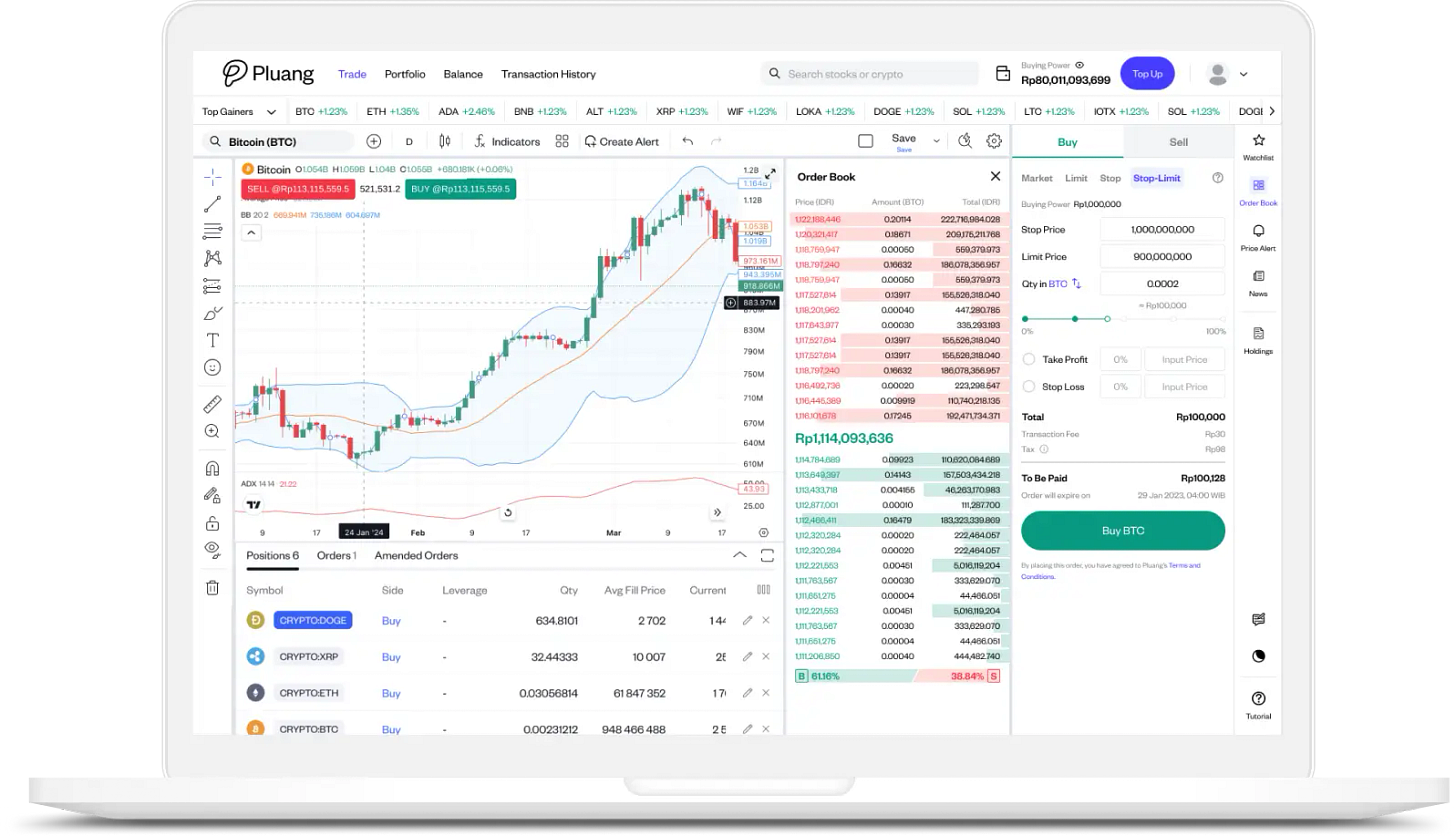The width and height of the screenshot is (1456, 836).
Task: Click the red SELL price button
Action: (297, 189)
